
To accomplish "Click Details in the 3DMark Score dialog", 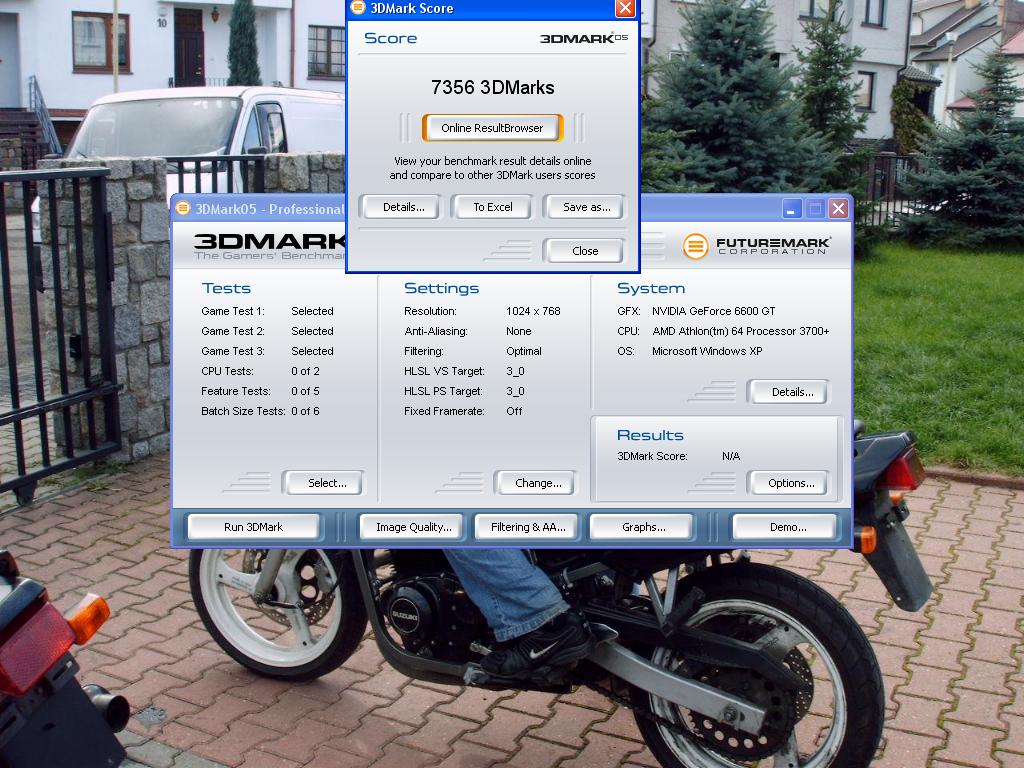I will click(403, 207).
